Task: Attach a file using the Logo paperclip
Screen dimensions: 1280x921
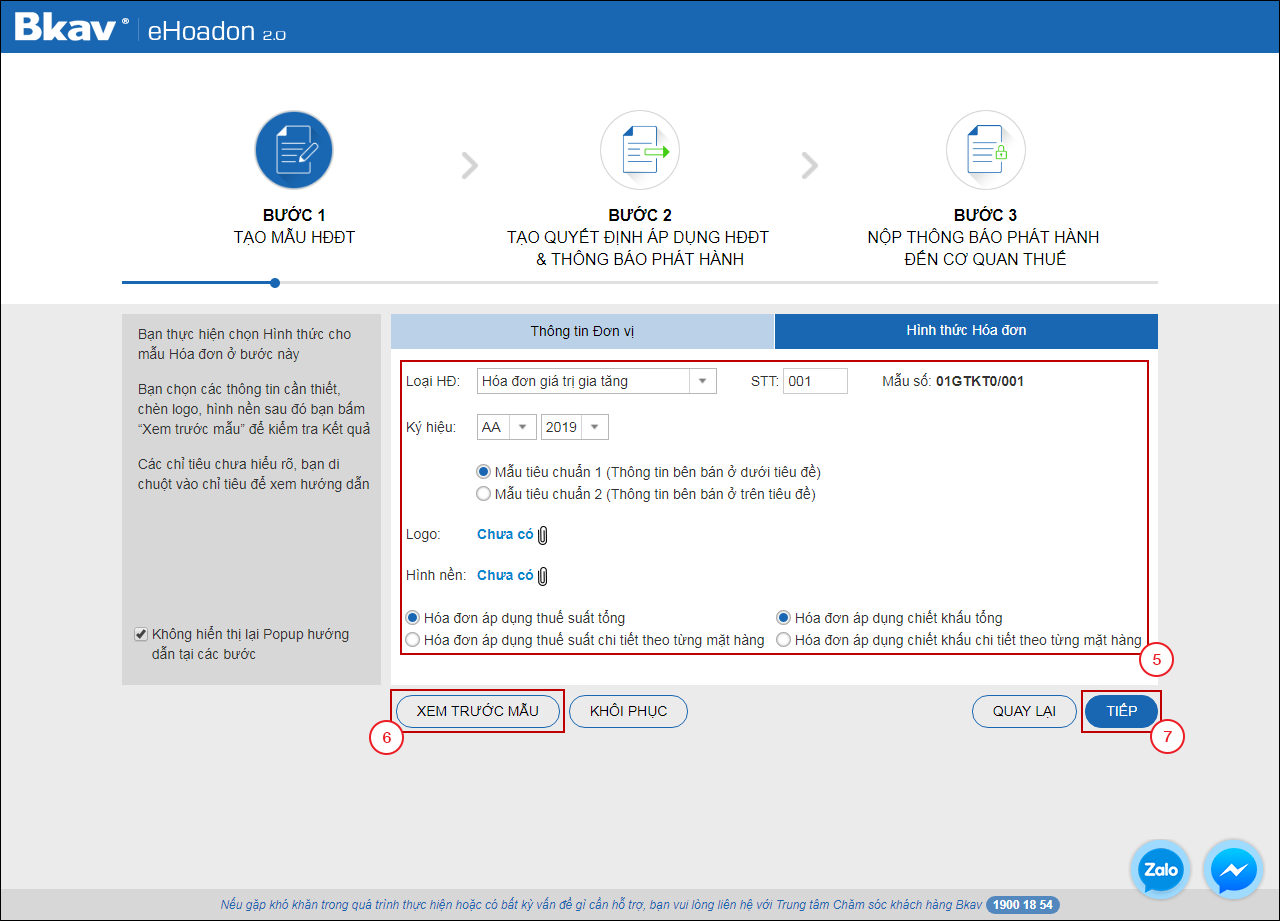Action: tap(543, 535)
